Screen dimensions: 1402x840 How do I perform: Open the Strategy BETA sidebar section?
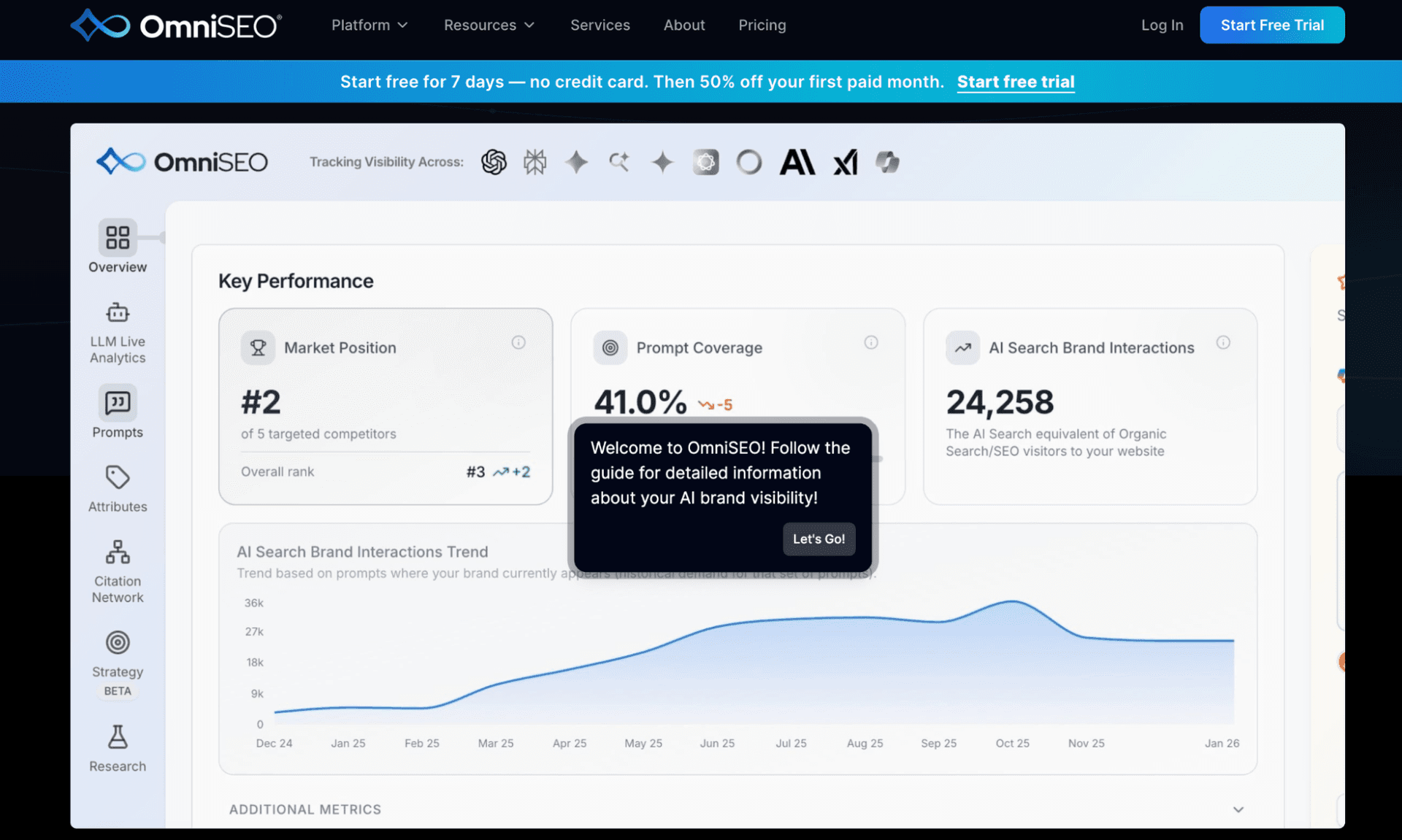click(x=118, y=663)
